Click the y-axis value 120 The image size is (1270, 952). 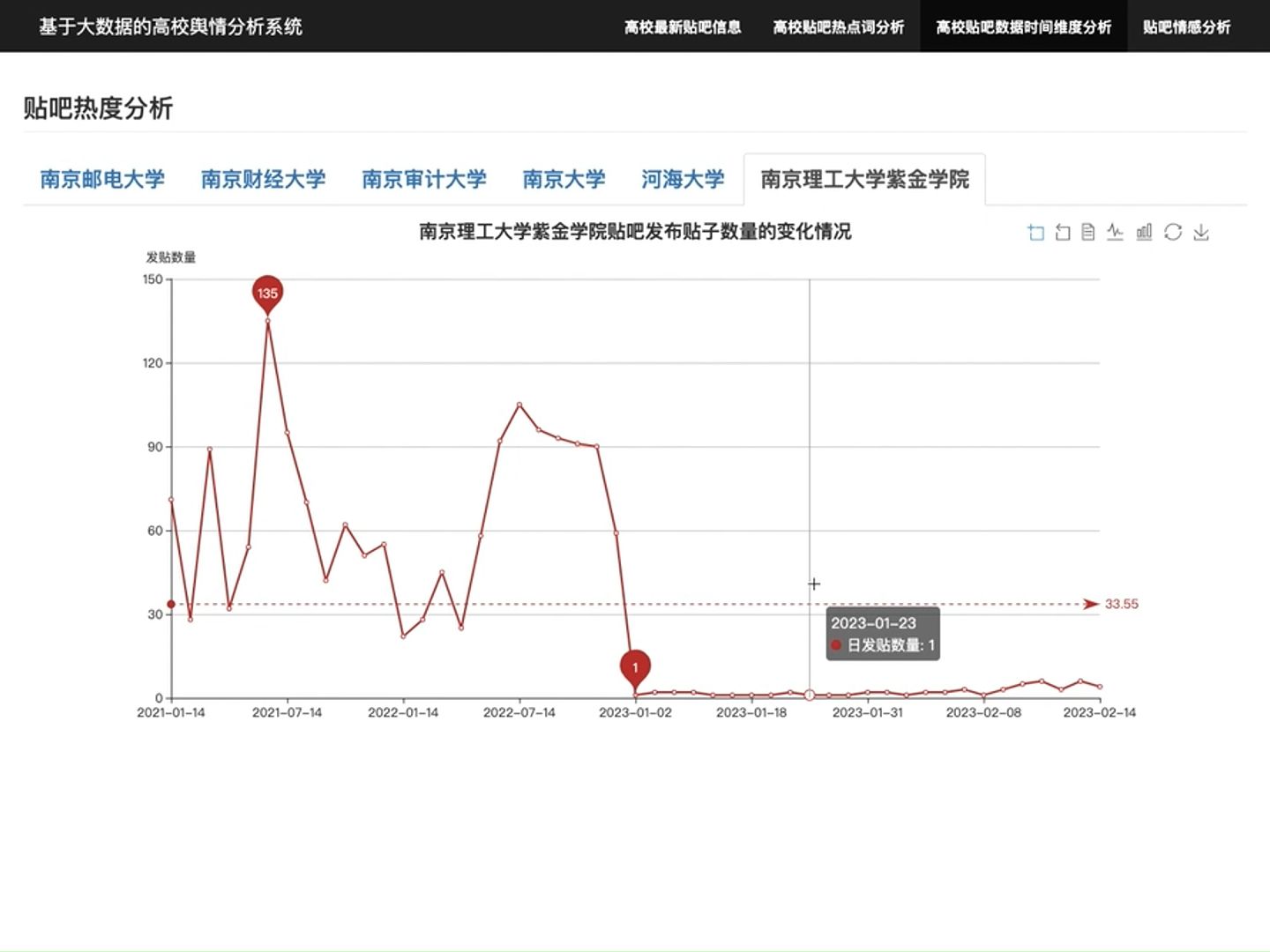(153, 363)
